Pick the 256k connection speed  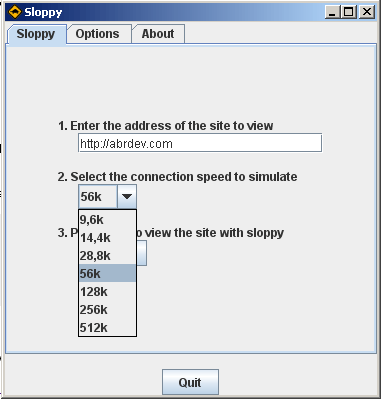tap(107, 310)
